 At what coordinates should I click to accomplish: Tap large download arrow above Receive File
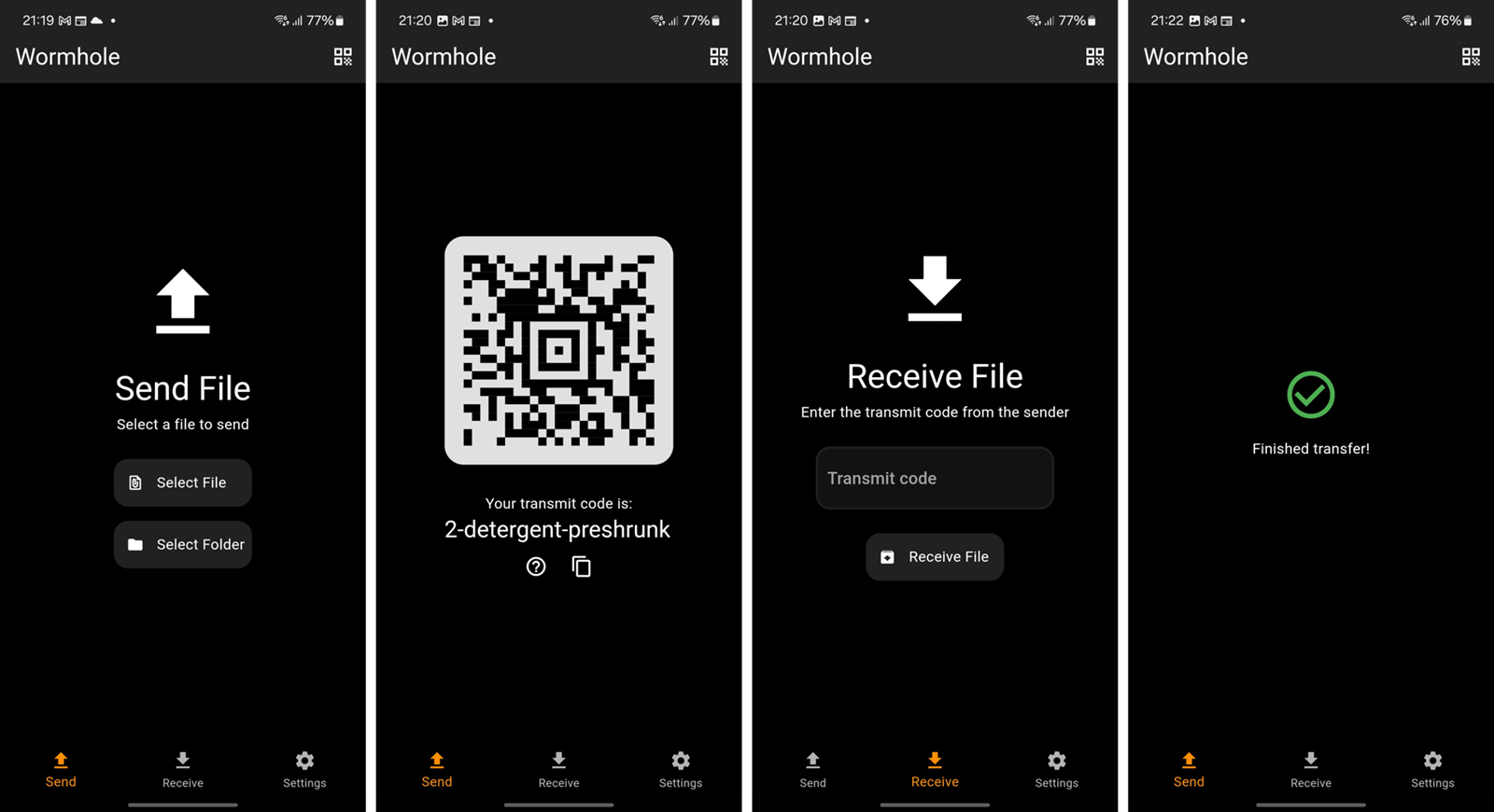click(x=935, y=288)
